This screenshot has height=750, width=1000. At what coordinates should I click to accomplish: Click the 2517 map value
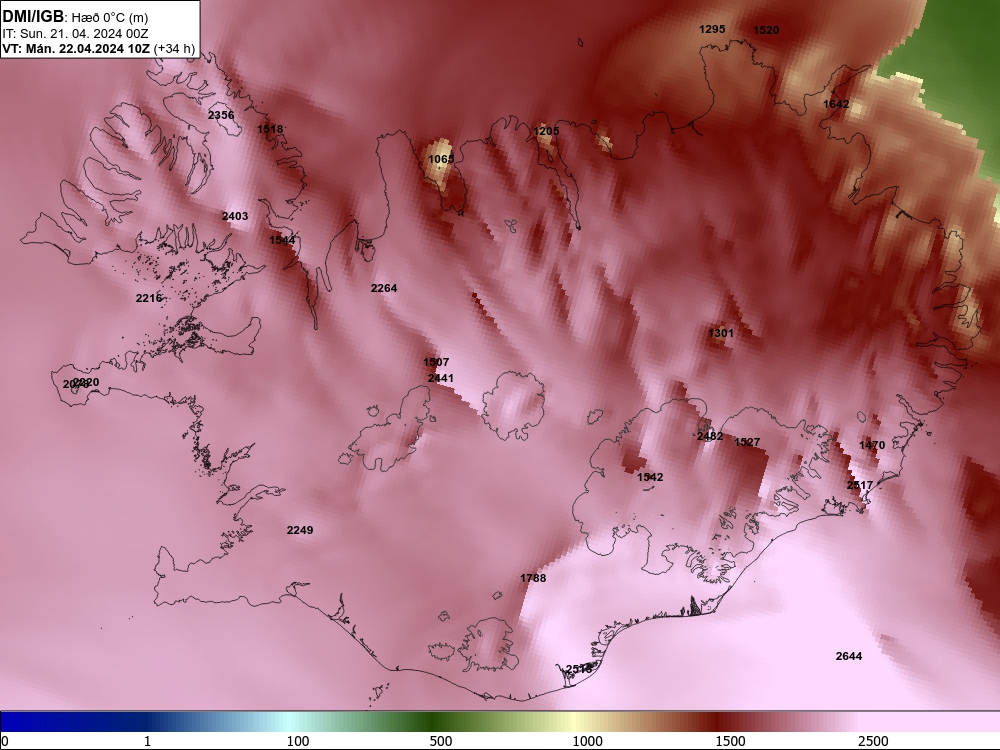[860, 485]
